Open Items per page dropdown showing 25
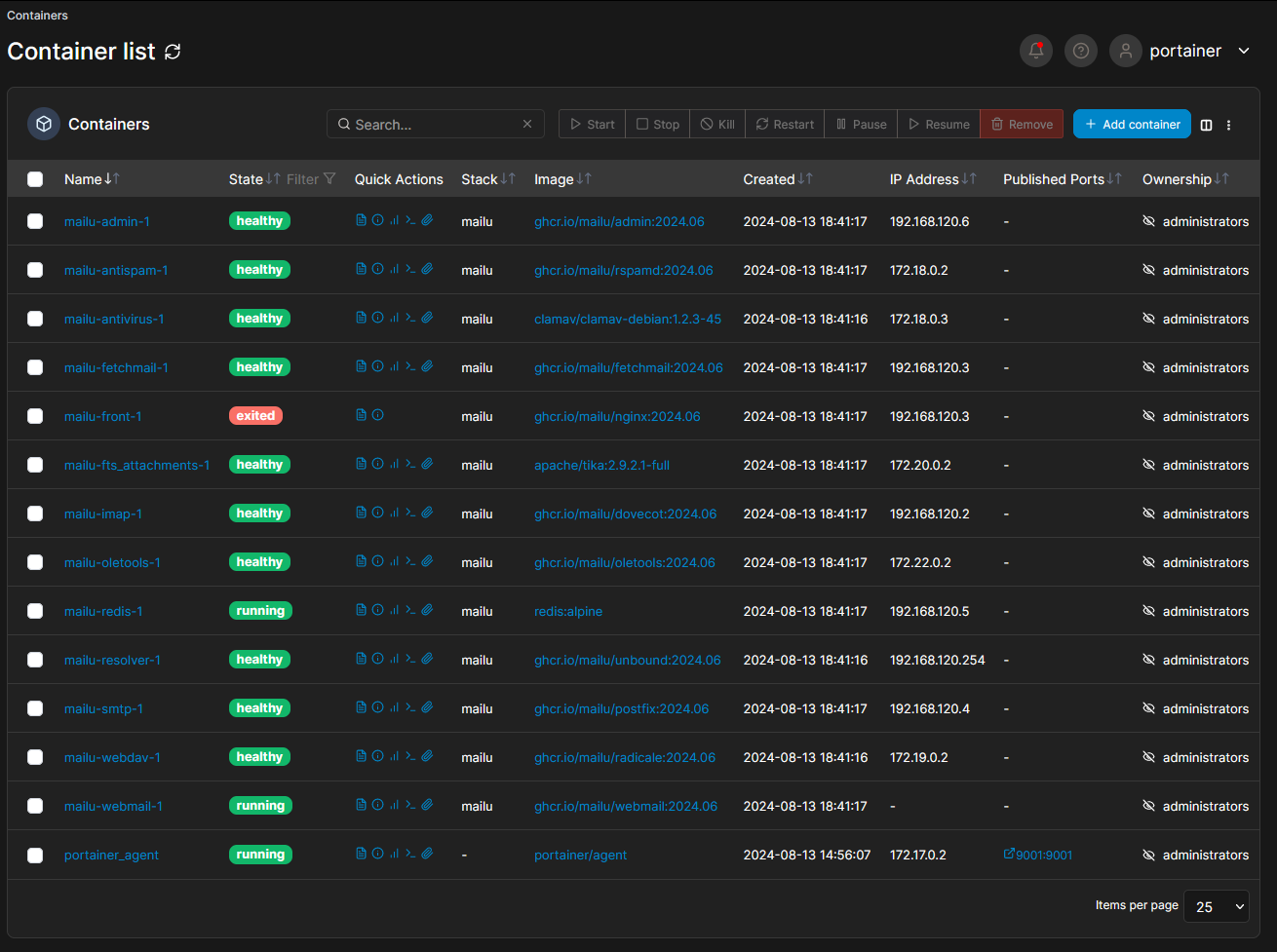1277x952 pixels. (x=1216, y=906)
